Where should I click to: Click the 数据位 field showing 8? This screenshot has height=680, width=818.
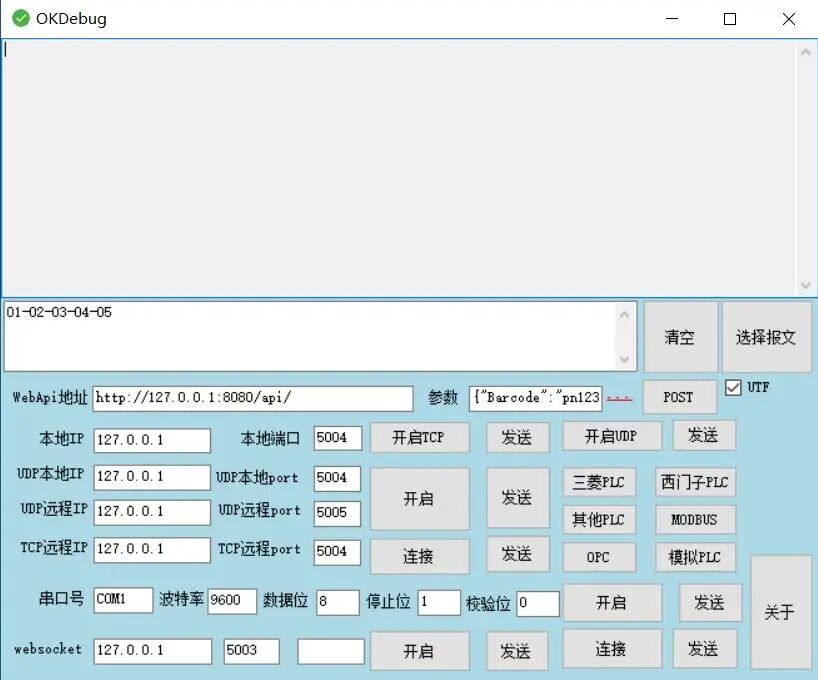(x=338, y=602)
